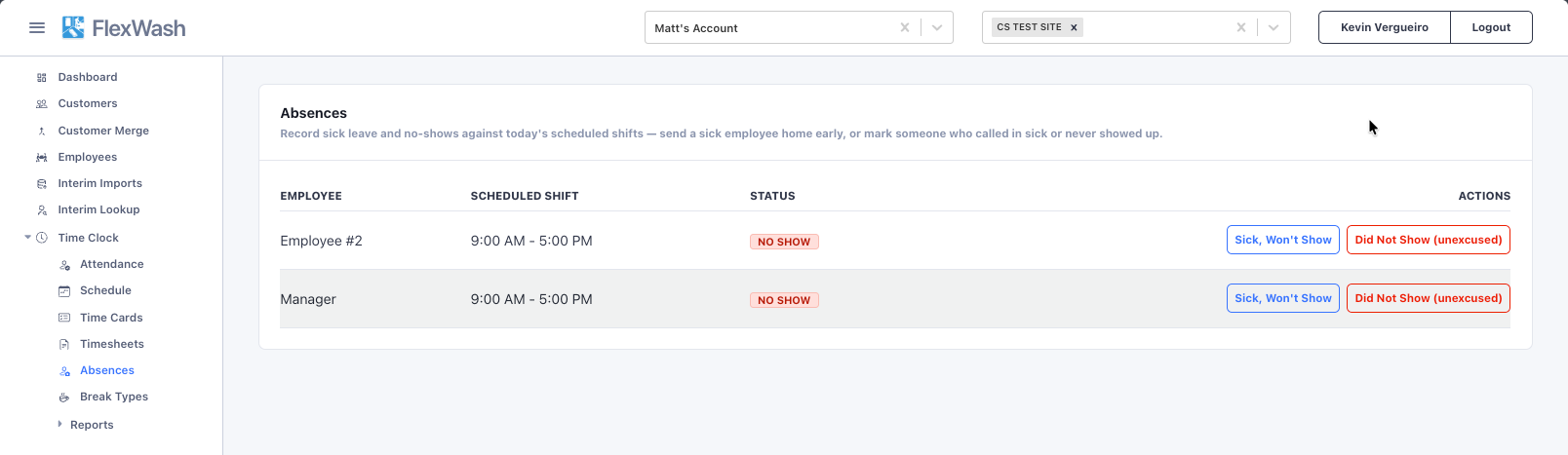Screen dimensions: 1568x455
Task: Open Time Cards
Action: click(111, 318)
